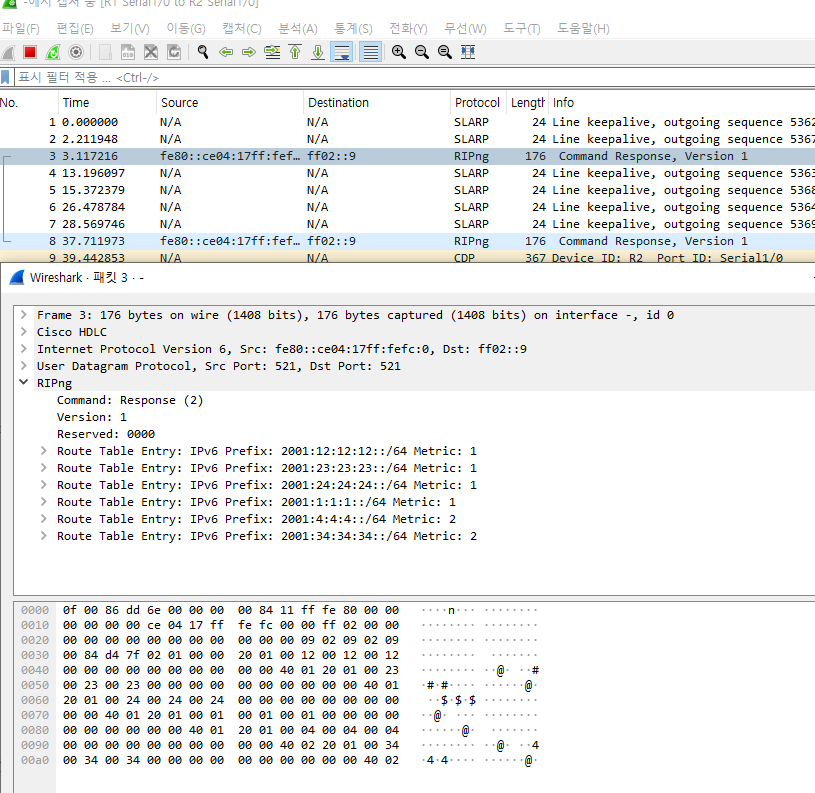
Task: Sort packets by the Info column header
Action: [x=681, y=103]
